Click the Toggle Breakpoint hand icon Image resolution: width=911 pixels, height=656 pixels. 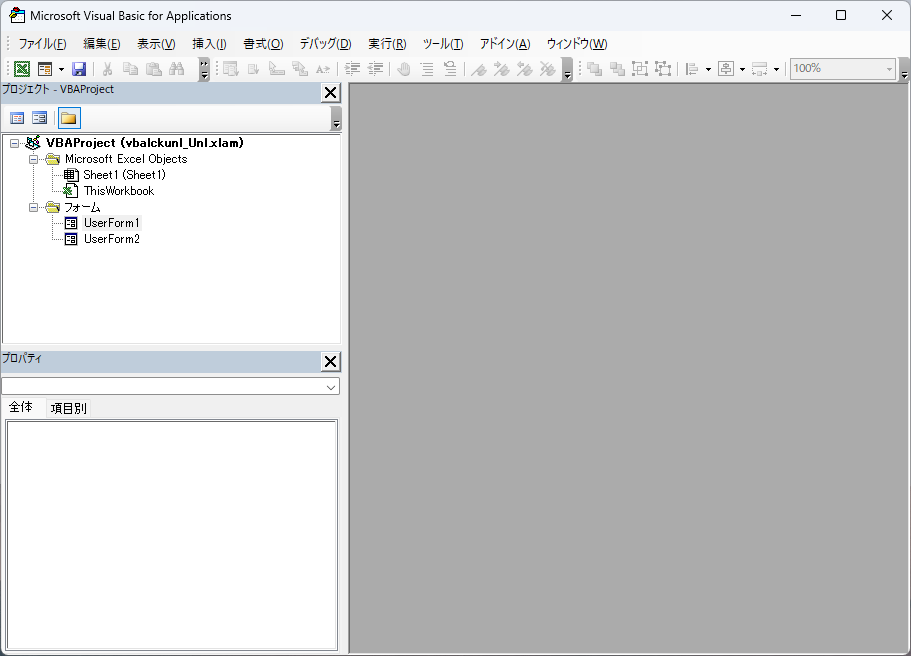403,69
